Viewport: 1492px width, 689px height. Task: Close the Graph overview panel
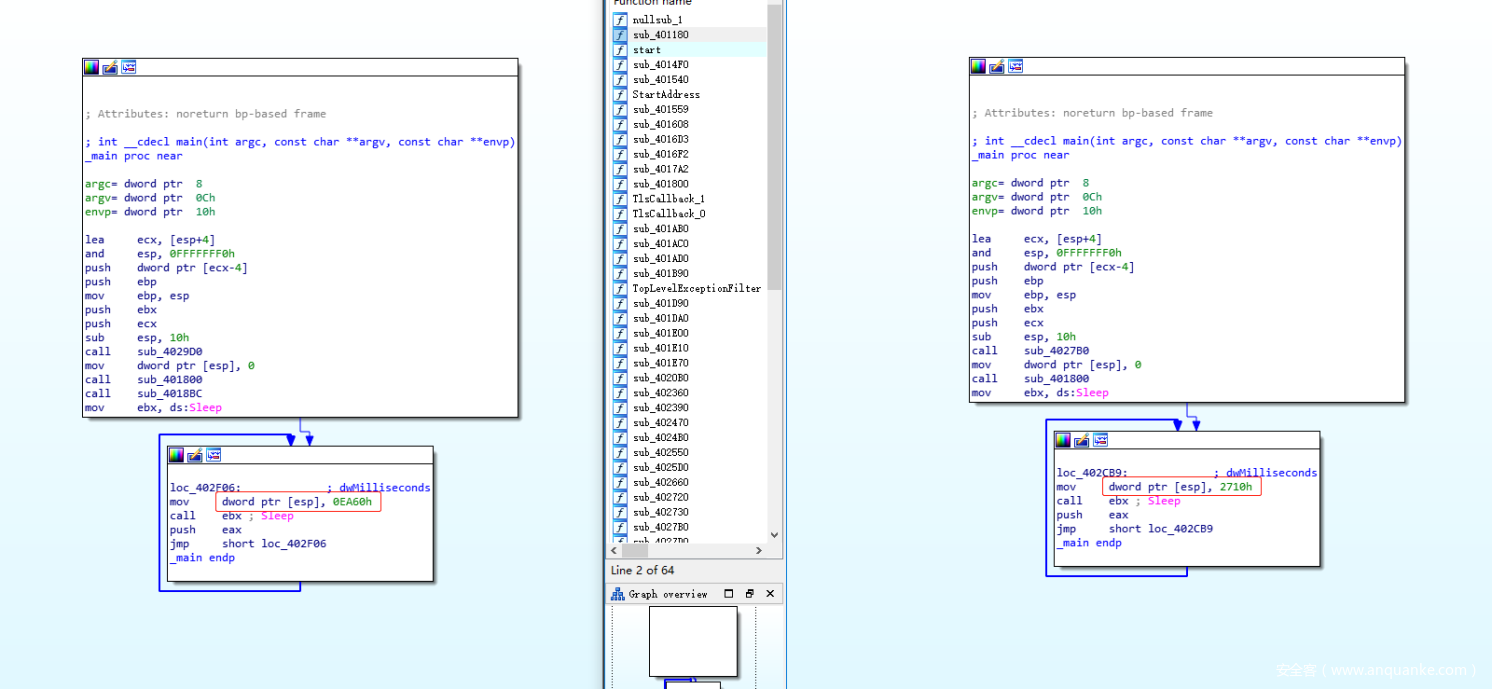coord(770,594)
